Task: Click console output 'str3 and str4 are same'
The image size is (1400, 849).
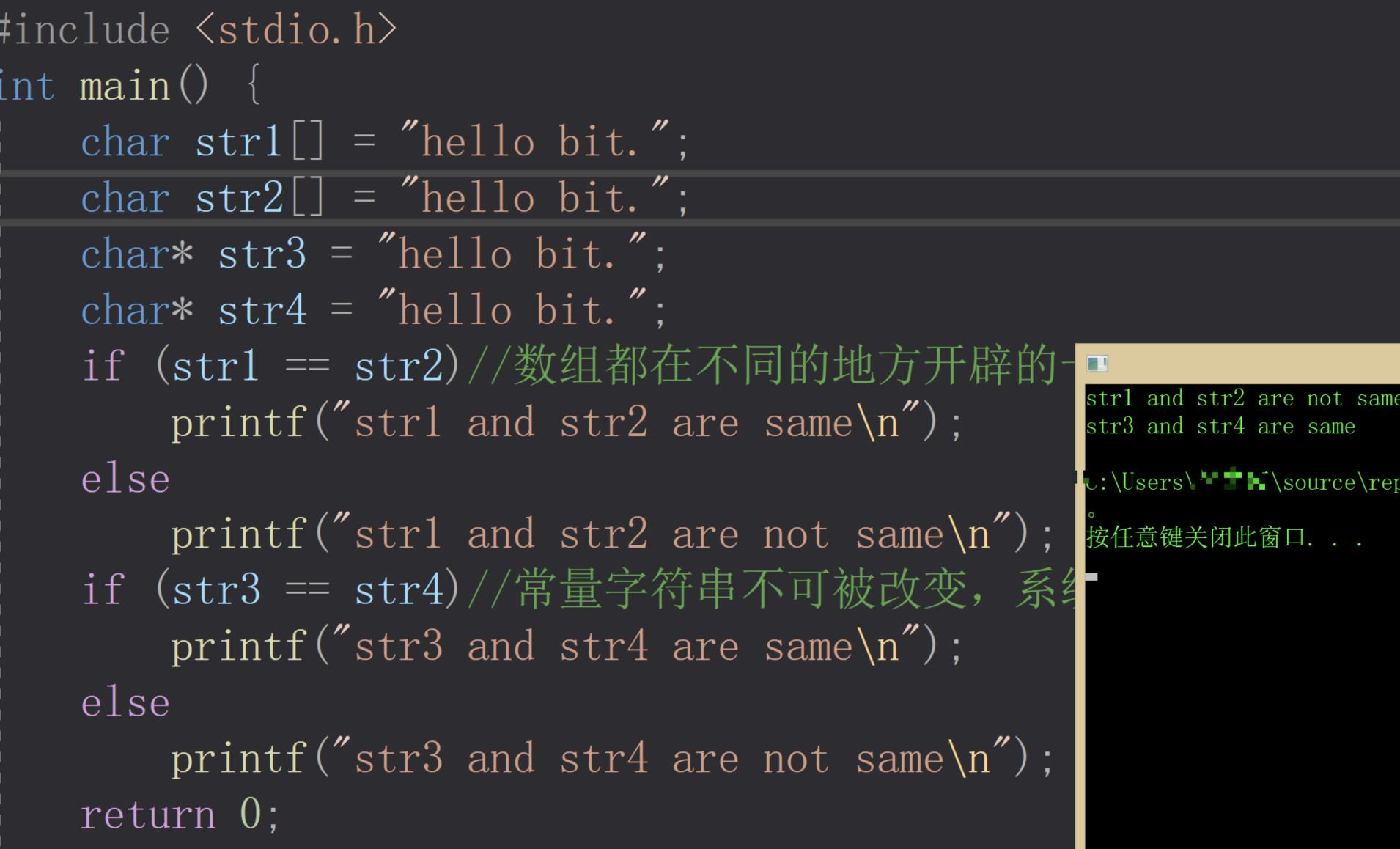Action: [1220, 426]
